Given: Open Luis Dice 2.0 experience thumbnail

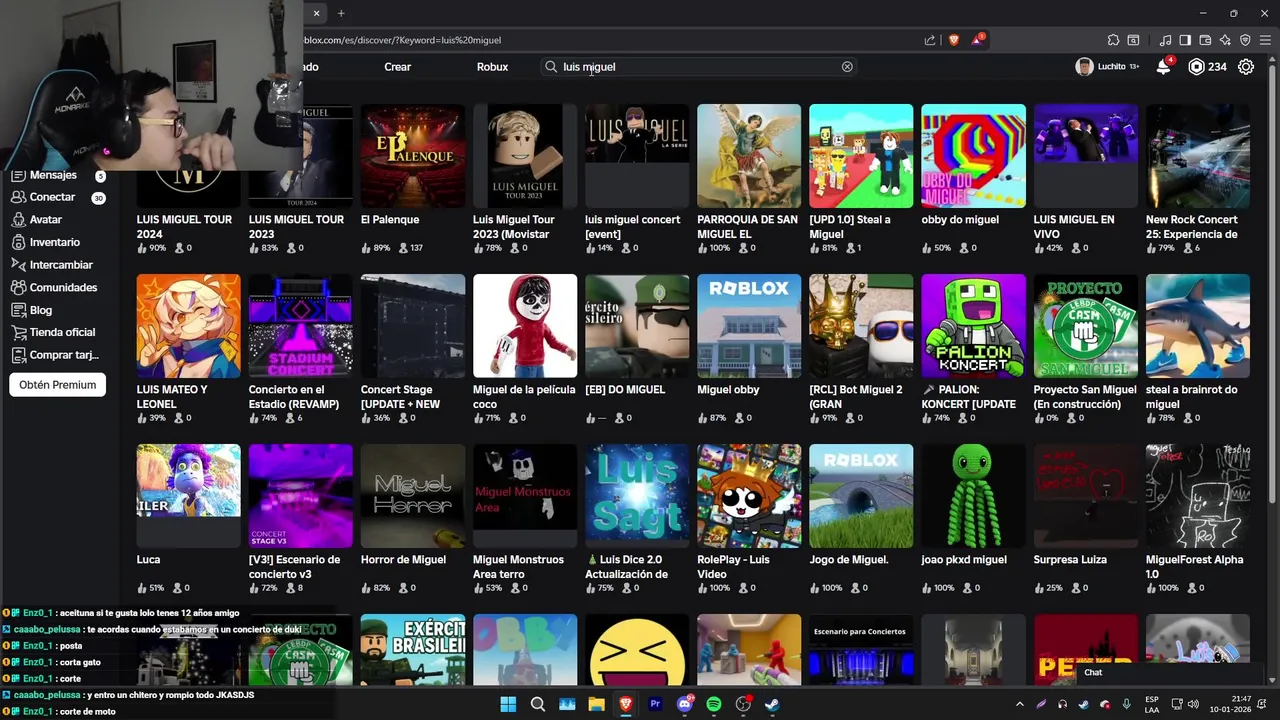Looking at the screenshot, I should coord(637,496).
